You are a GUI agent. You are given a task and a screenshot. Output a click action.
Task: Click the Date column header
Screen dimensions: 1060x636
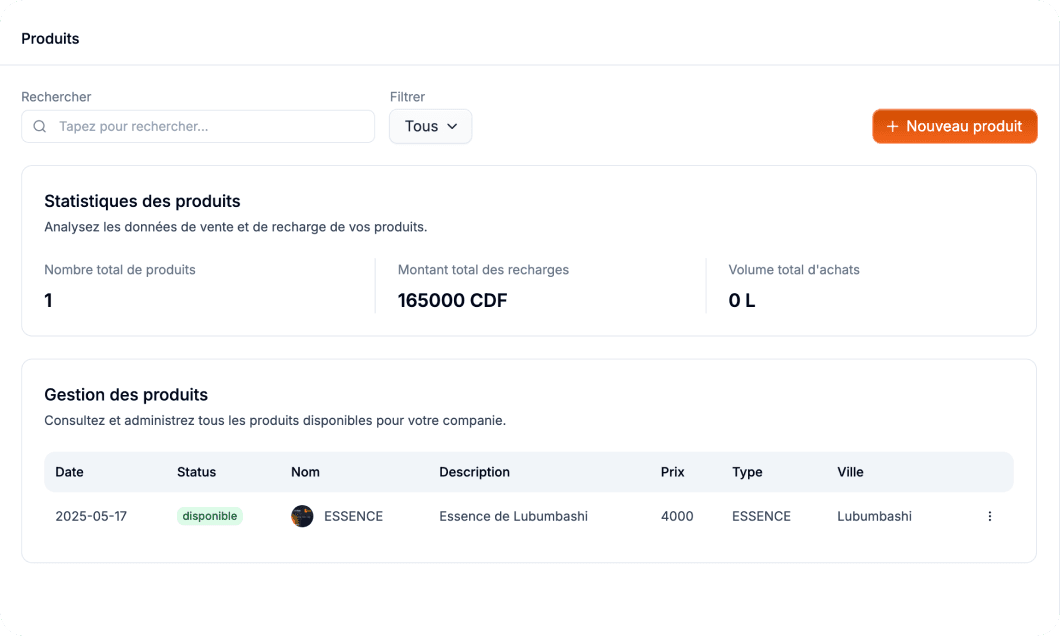(x=69, y=472)
